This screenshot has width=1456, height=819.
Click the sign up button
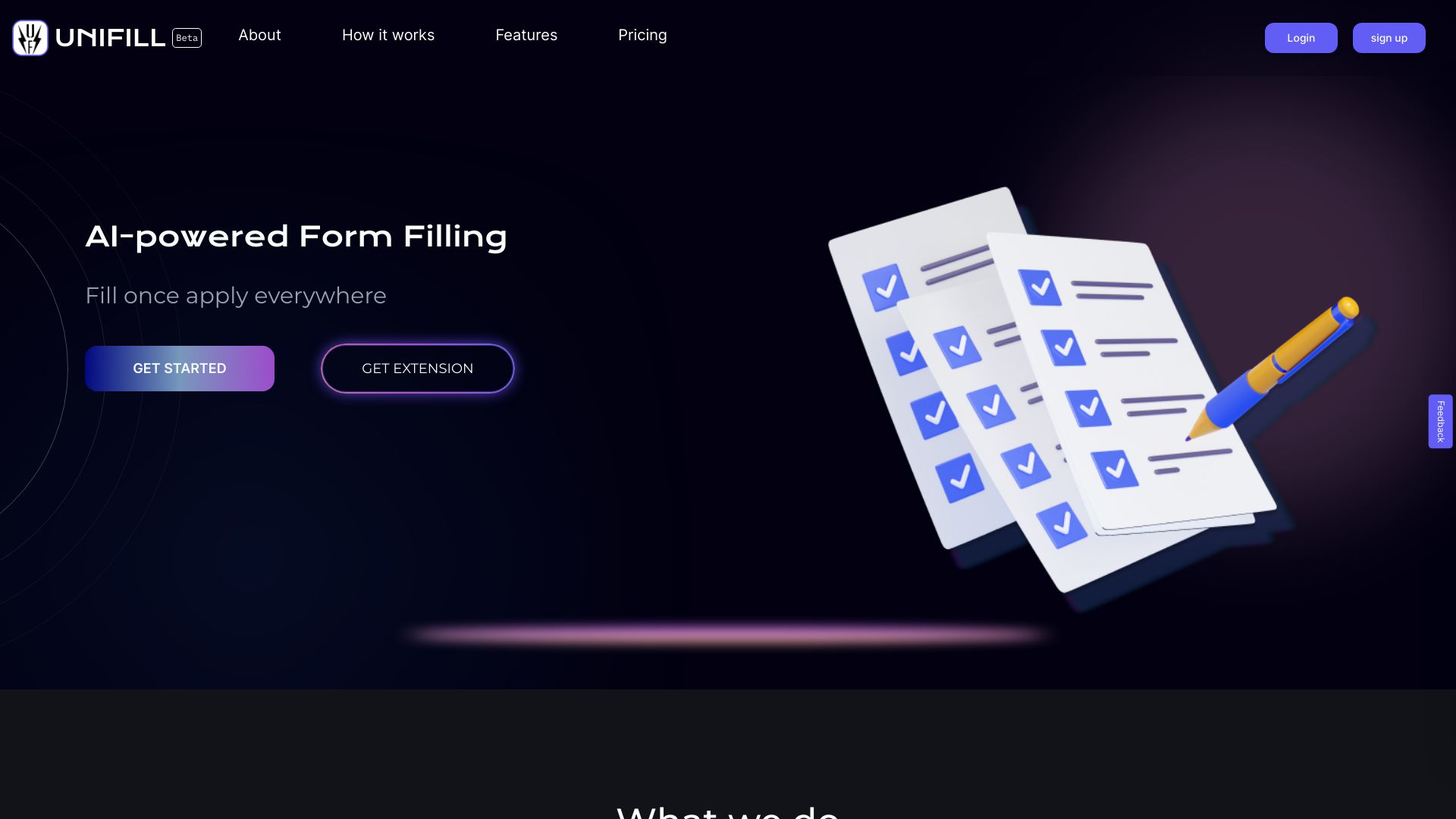[x=1389, y=37]
